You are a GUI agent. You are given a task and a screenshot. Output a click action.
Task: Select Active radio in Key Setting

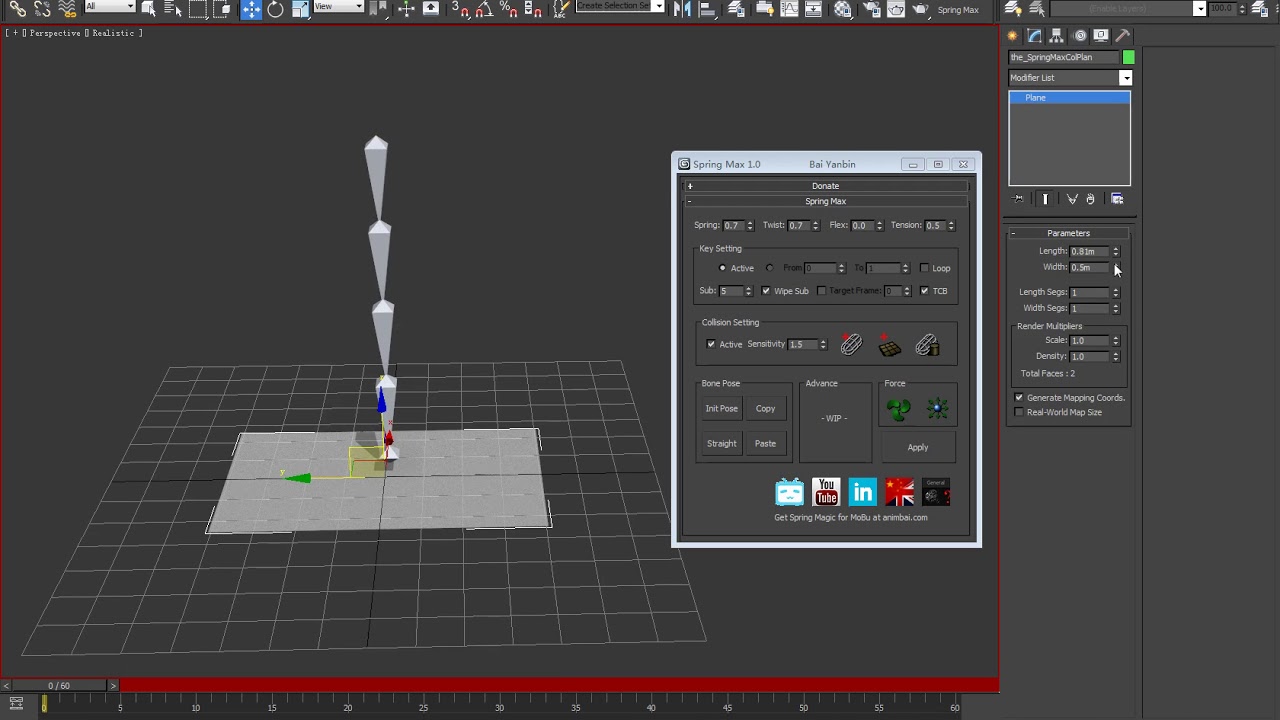(x=723, y=268)
